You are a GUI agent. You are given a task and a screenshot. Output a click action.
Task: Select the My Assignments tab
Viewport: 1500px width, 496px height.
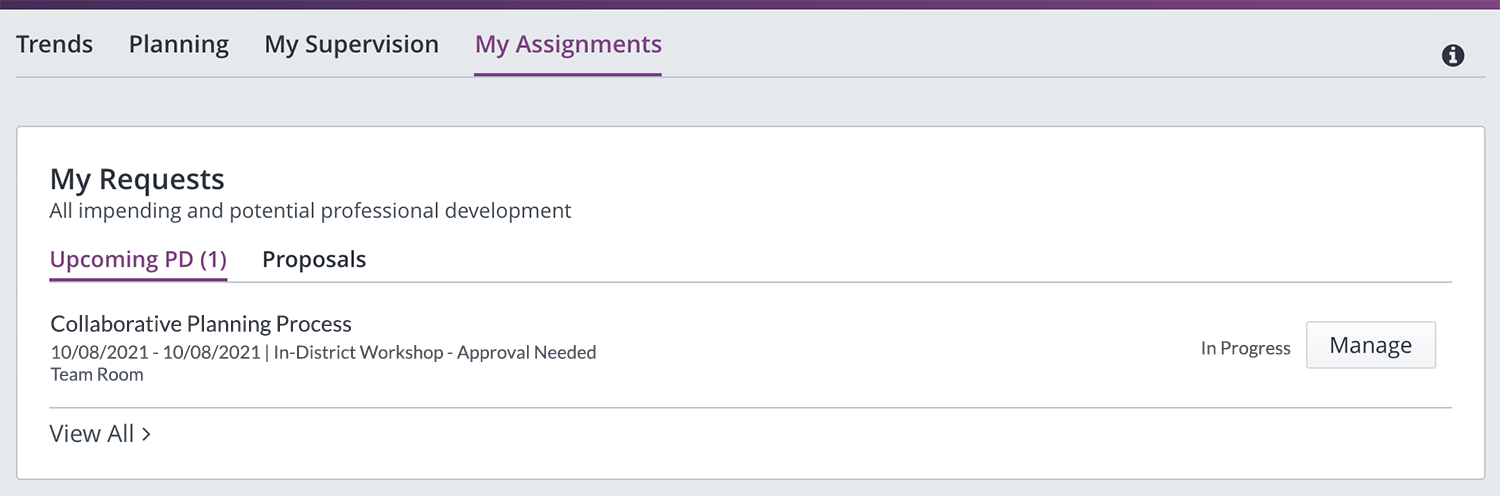pyautogui.click(x=568, y=45)
